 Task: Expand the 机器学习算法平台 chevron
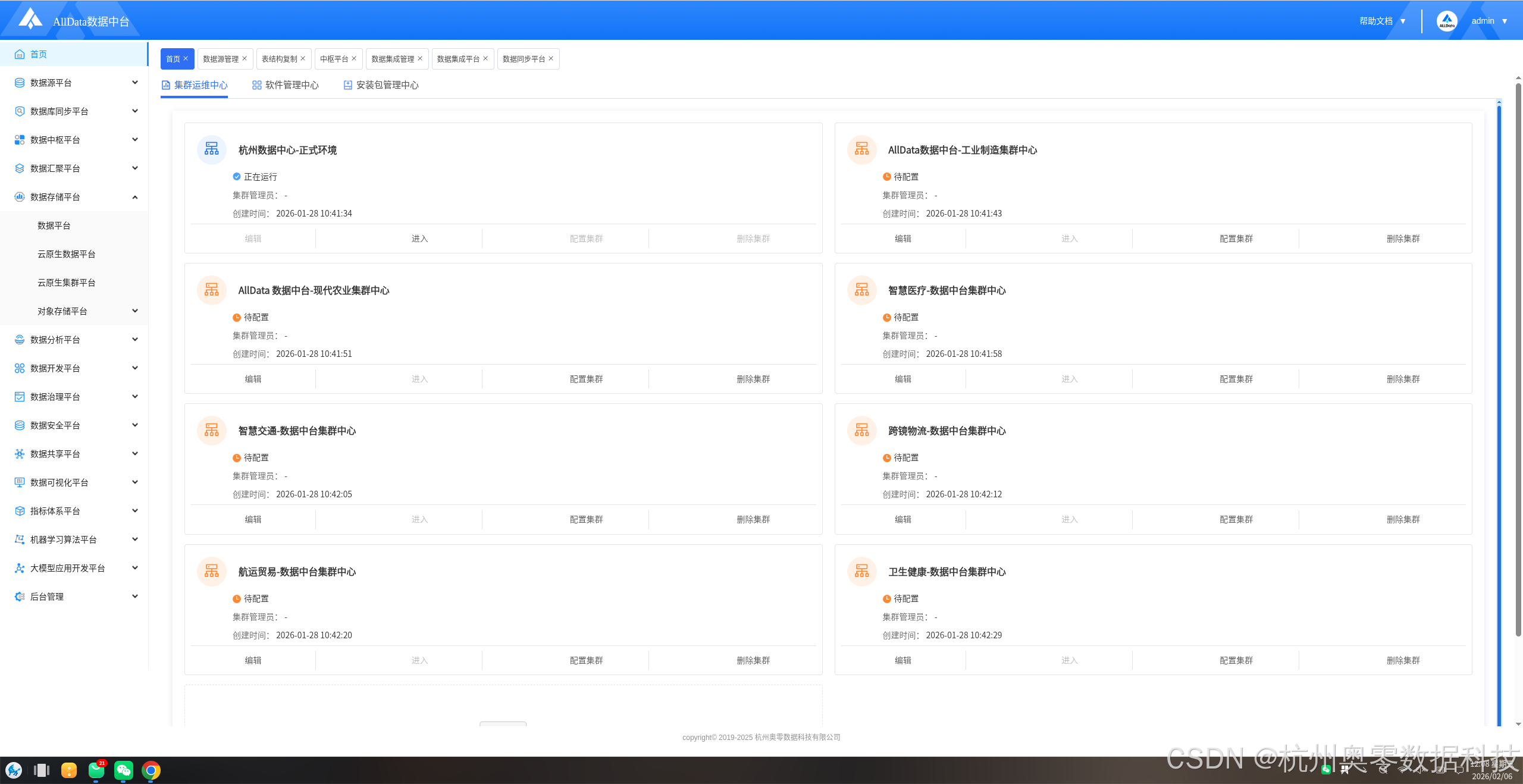pos(135,540)
